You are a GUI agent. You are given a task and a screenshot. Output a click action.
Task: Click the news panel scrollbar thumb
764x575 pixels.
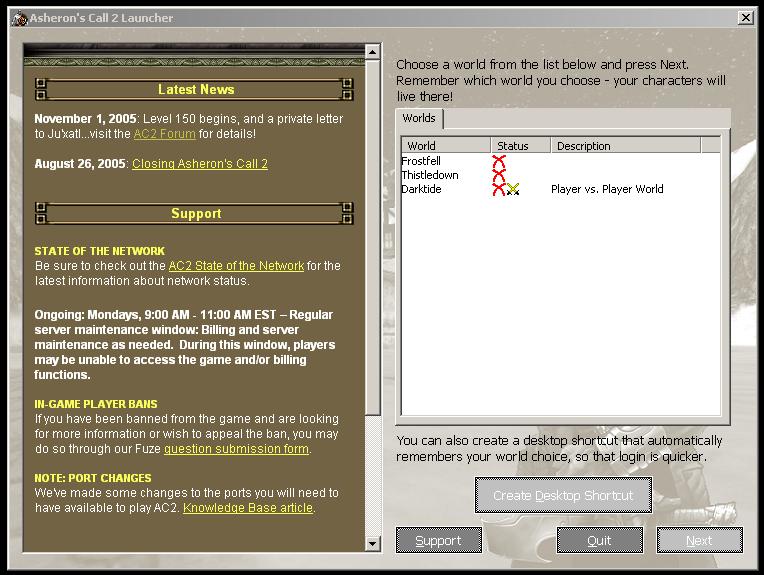click(373, 237)
